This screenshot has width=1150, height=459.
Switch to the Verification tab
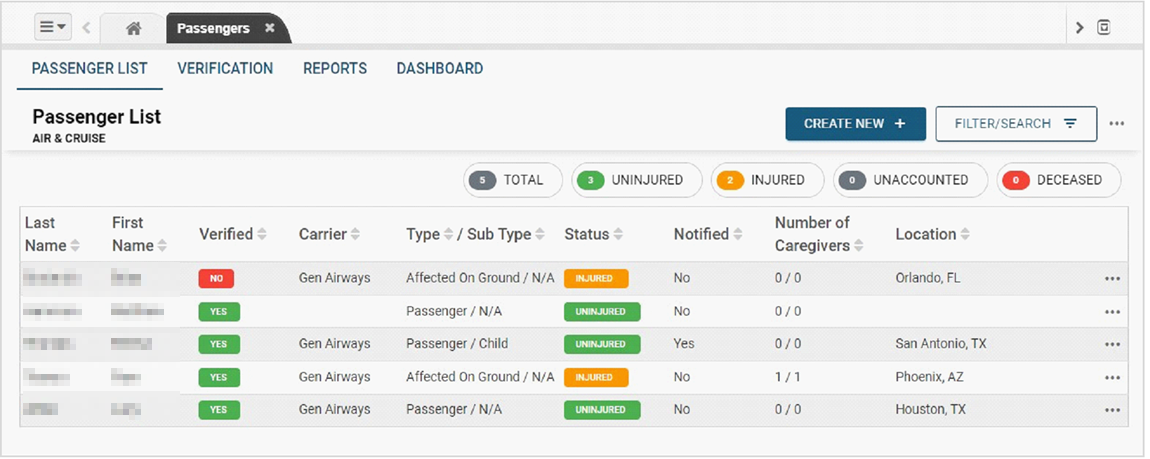(225, 69)
